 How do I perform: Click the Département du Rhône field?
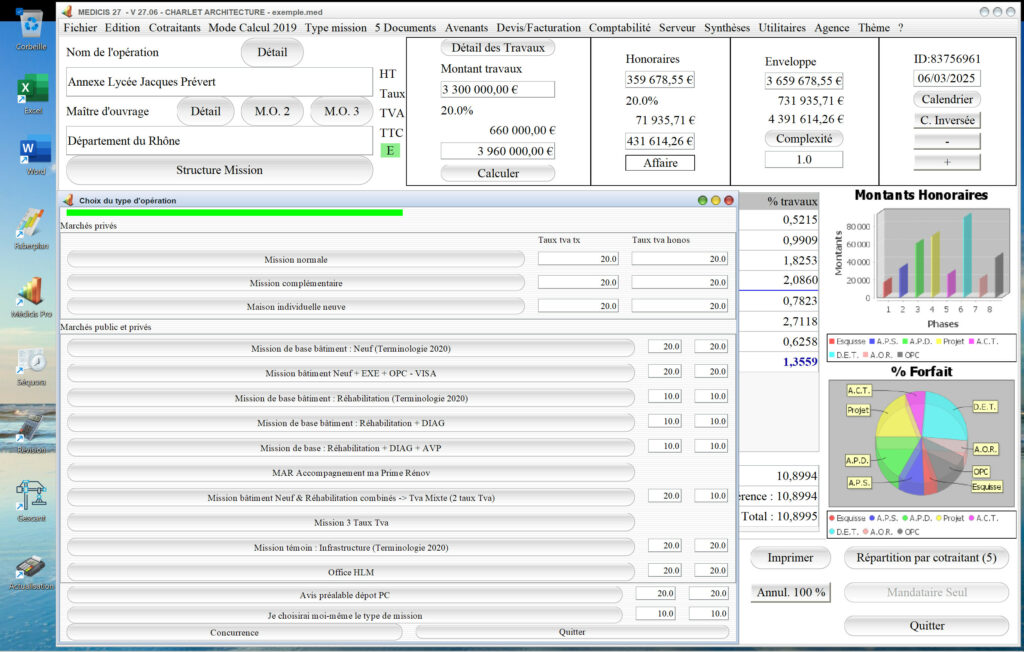pos(219,140)
